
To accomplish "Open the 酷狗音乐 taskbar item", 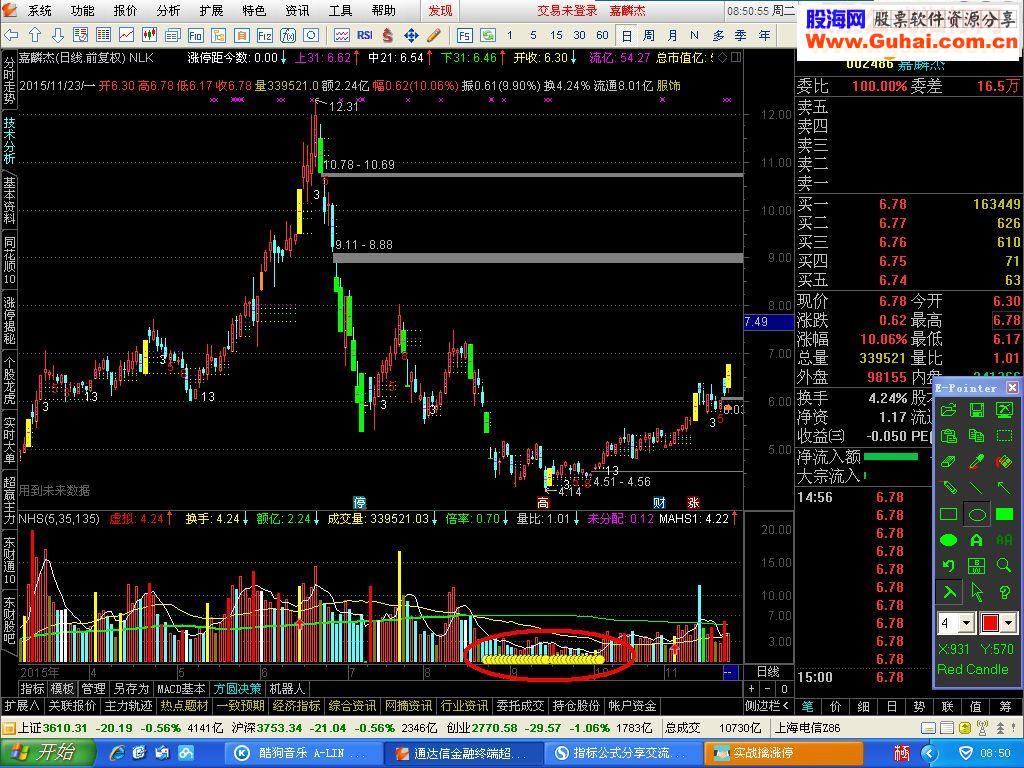I will click(302, 753).
